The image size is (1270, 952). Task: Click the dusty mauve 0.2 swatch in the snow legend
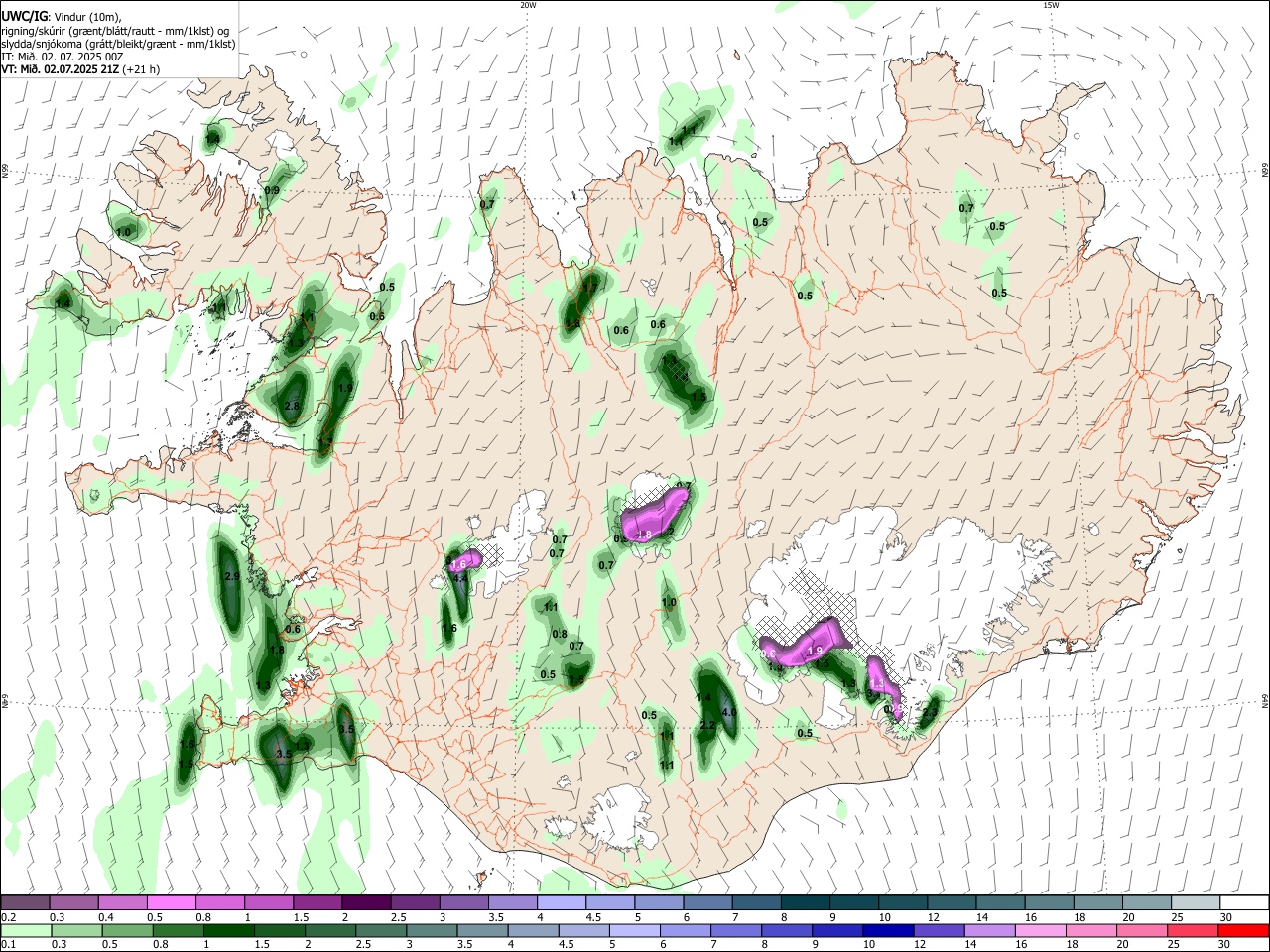[x=25, y=903]
